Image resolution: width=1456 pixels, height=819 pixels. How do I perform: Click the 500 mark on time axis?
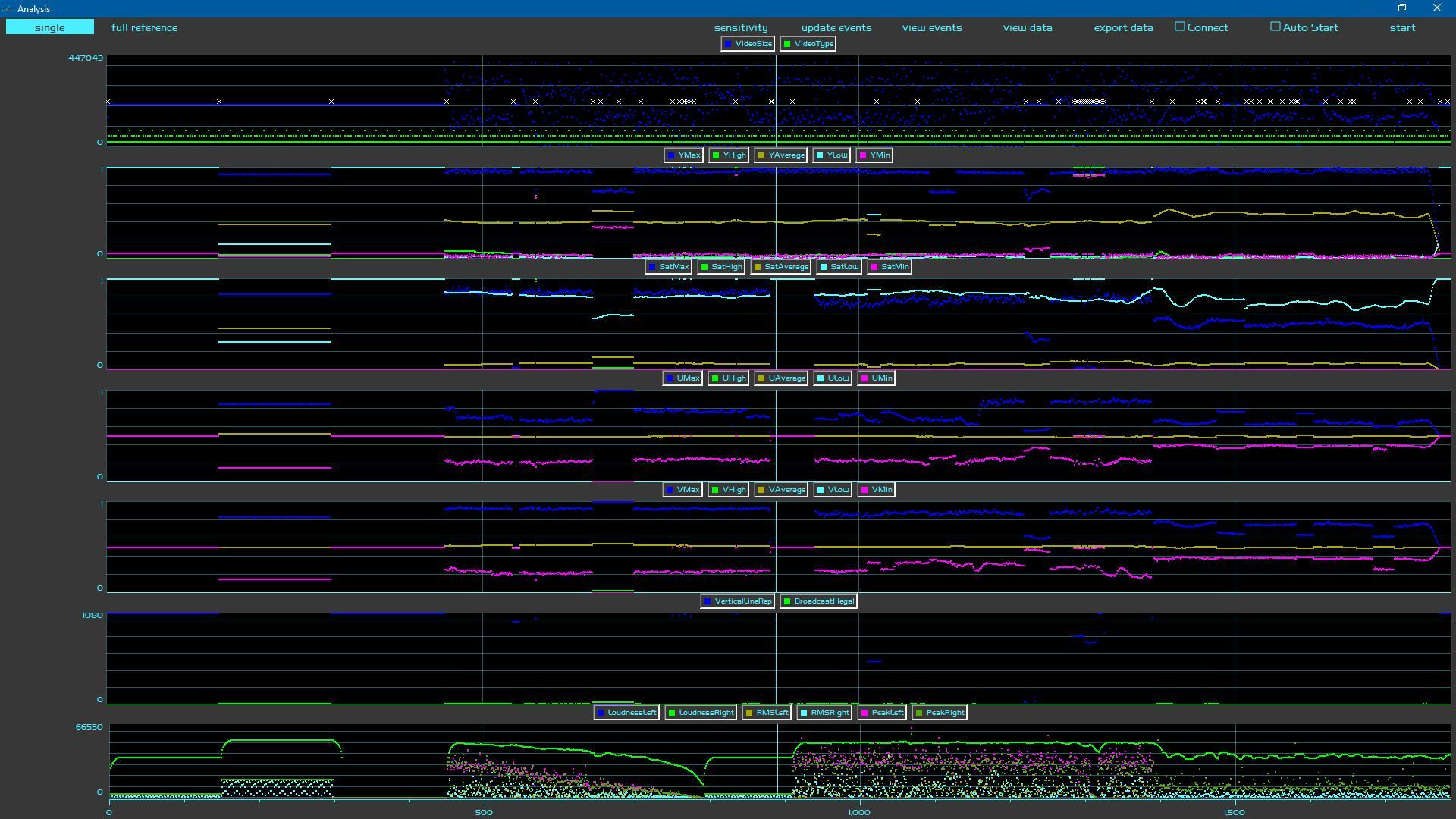[x=484, y=812]
